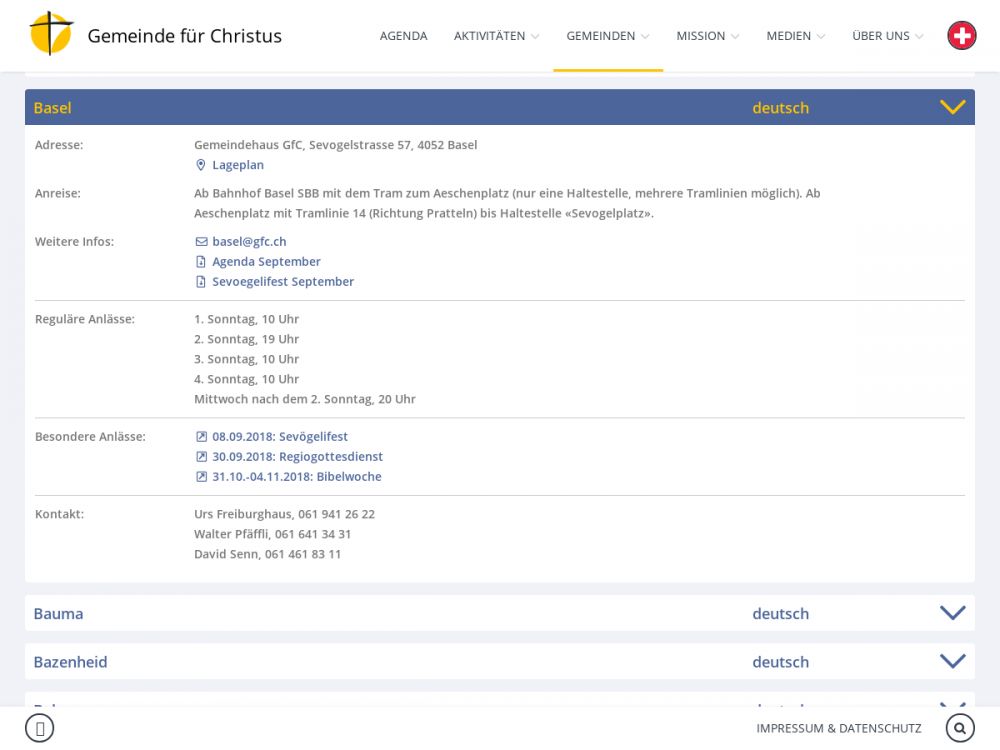Click the search magnifier icon
The image size is (1000, 750).
point(960,728)
